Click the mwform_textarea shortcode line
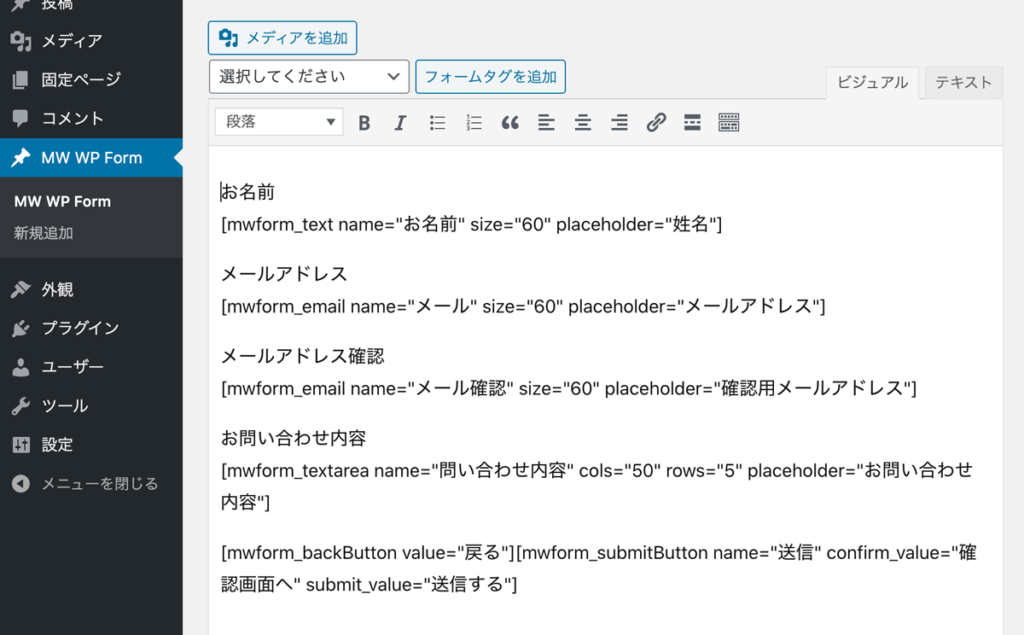Screen dimensions: 1024x635 coord(597,487)
